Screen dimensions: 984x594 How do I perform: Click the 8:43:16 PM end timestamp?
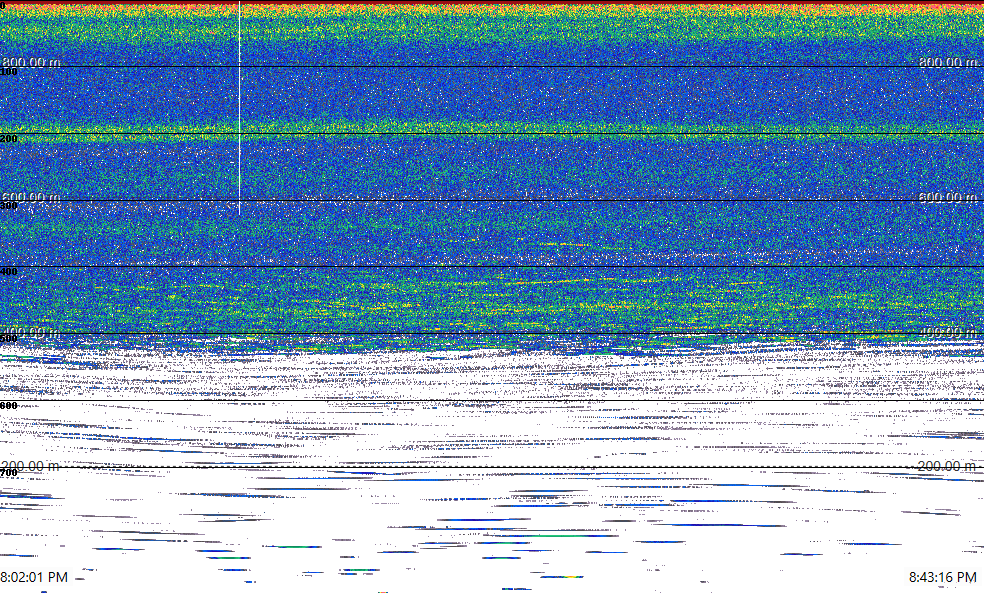click(943, 577)
